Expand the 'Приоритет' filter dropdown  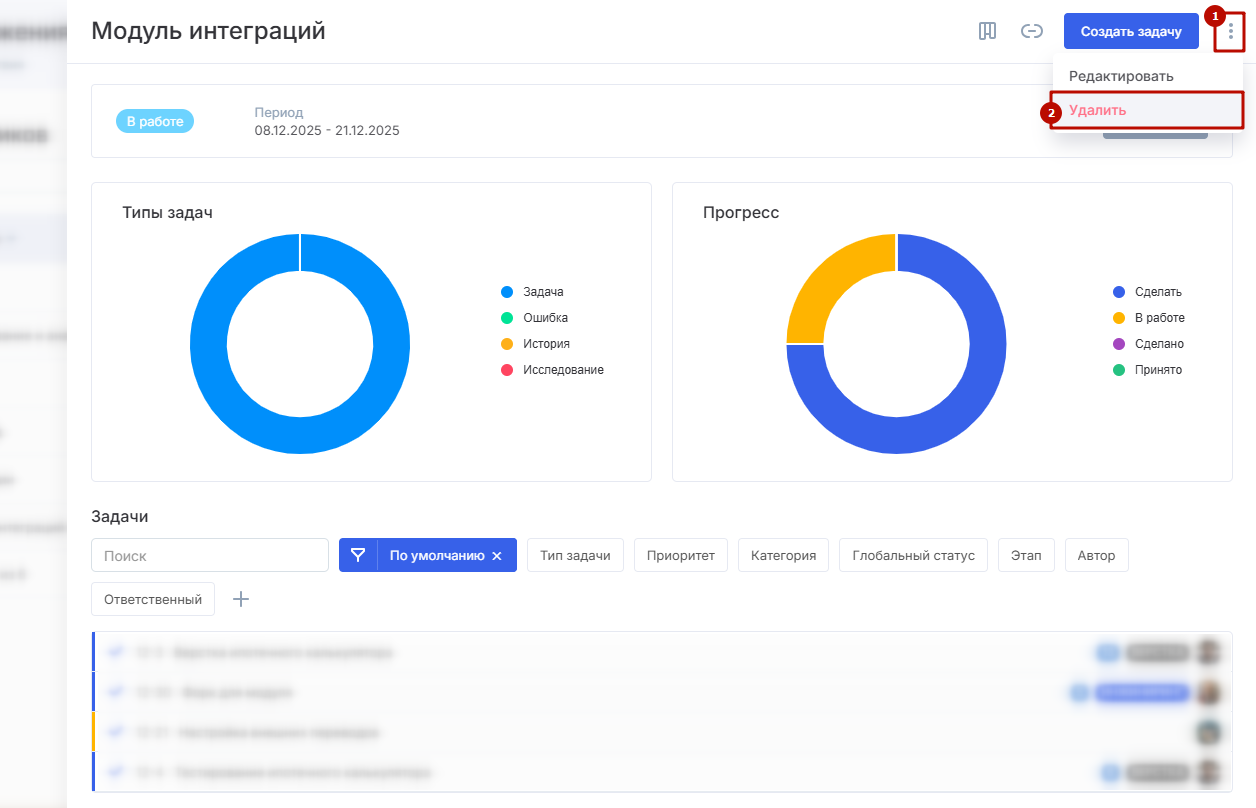point(680,556)
